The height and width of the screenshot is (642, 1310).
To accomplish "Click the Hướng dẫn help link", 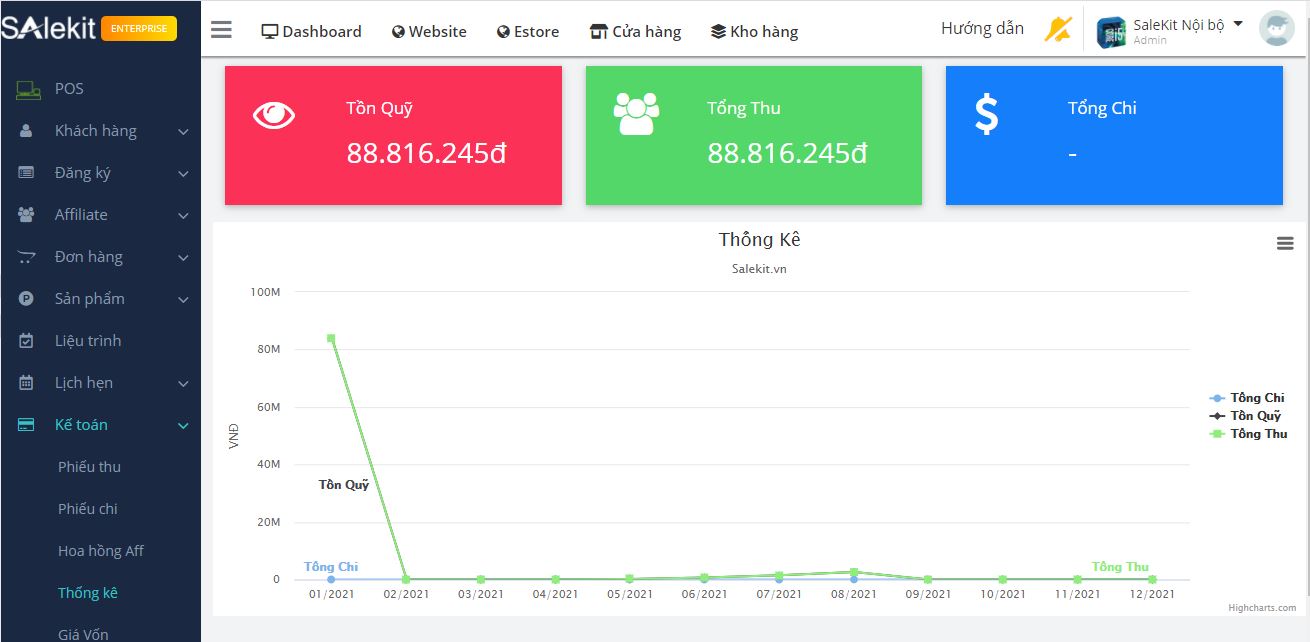I will (982, 28).
